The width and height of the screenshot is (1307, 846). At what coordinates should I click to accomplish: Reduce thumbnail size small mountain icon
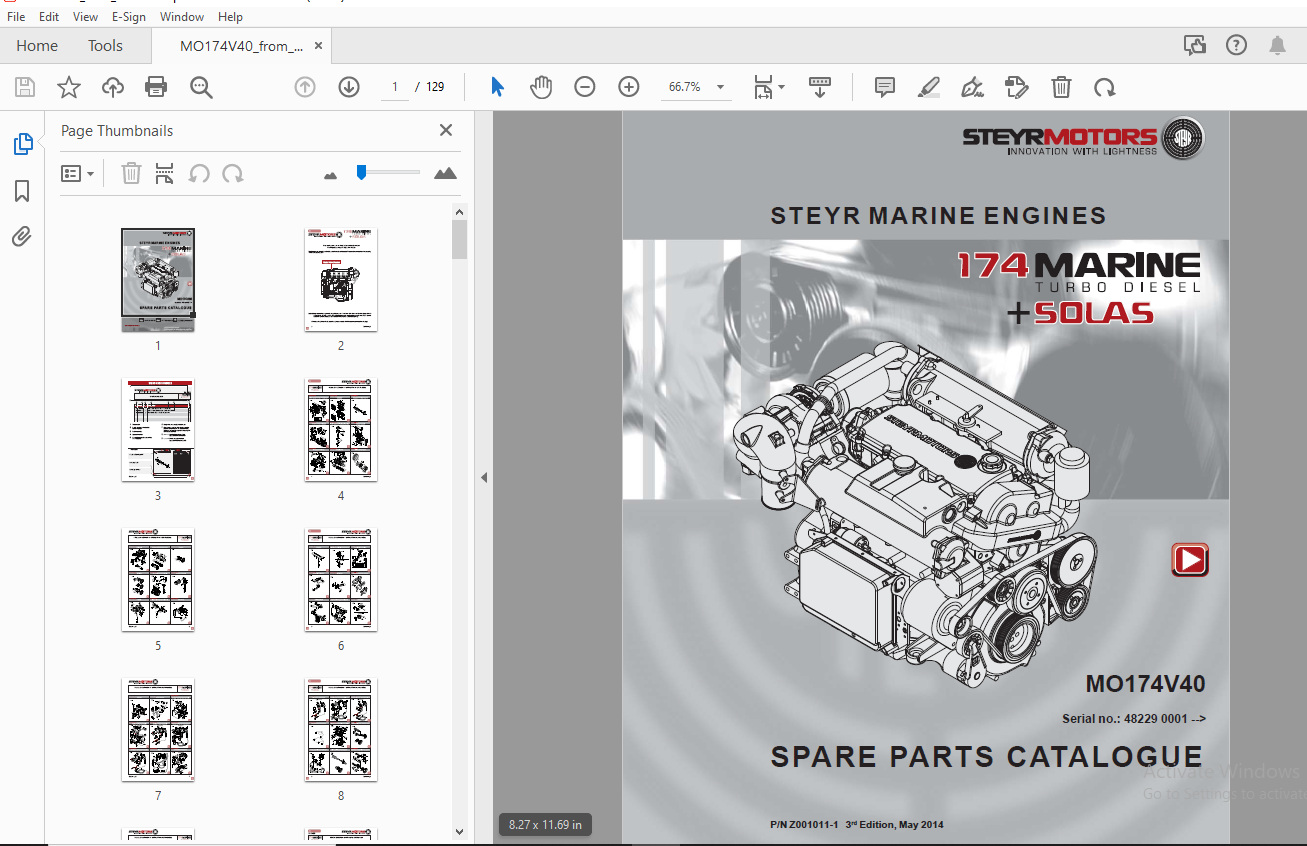(x=331, y=175)
